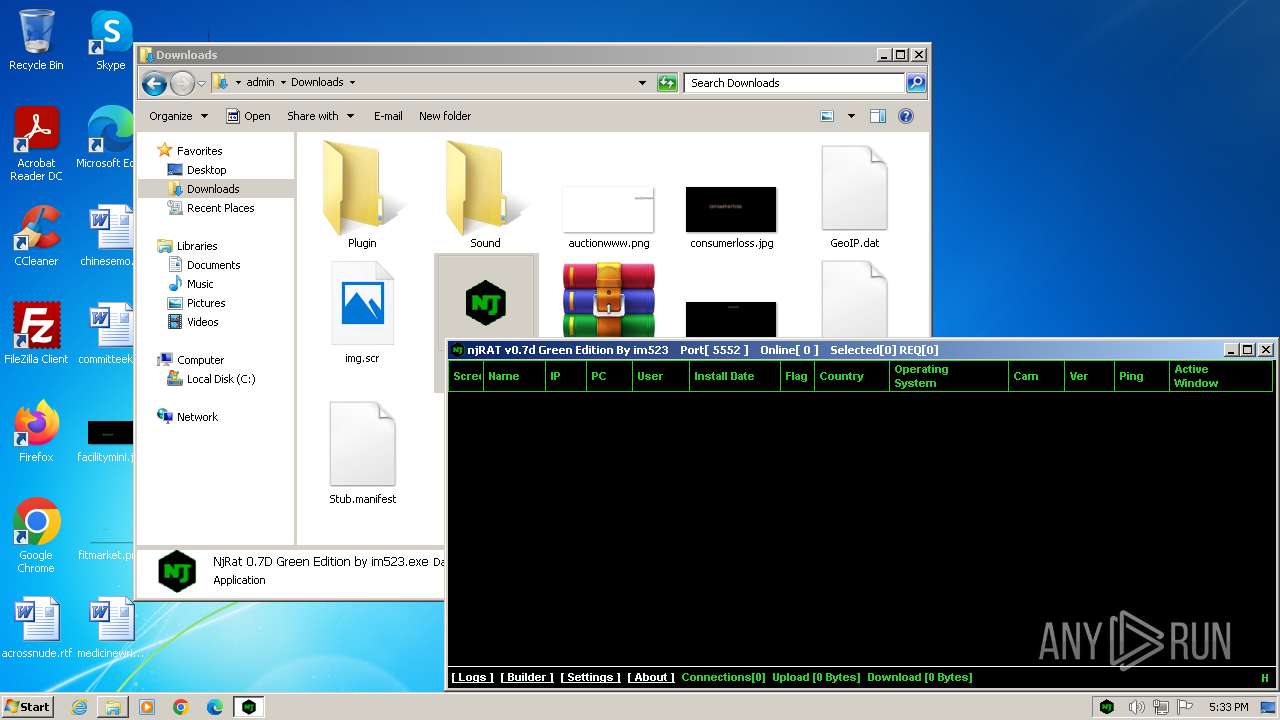Expand the admin breadcrumb arrow

tap(283, 83)
